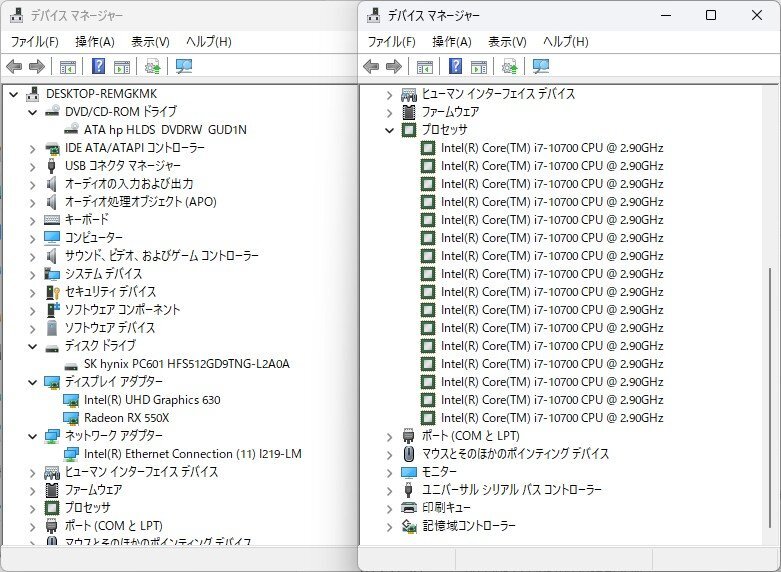The image size is (781, 572).
Task: Expand ポート (COM と LPT) in right window
Action: (x=390, y=437)
